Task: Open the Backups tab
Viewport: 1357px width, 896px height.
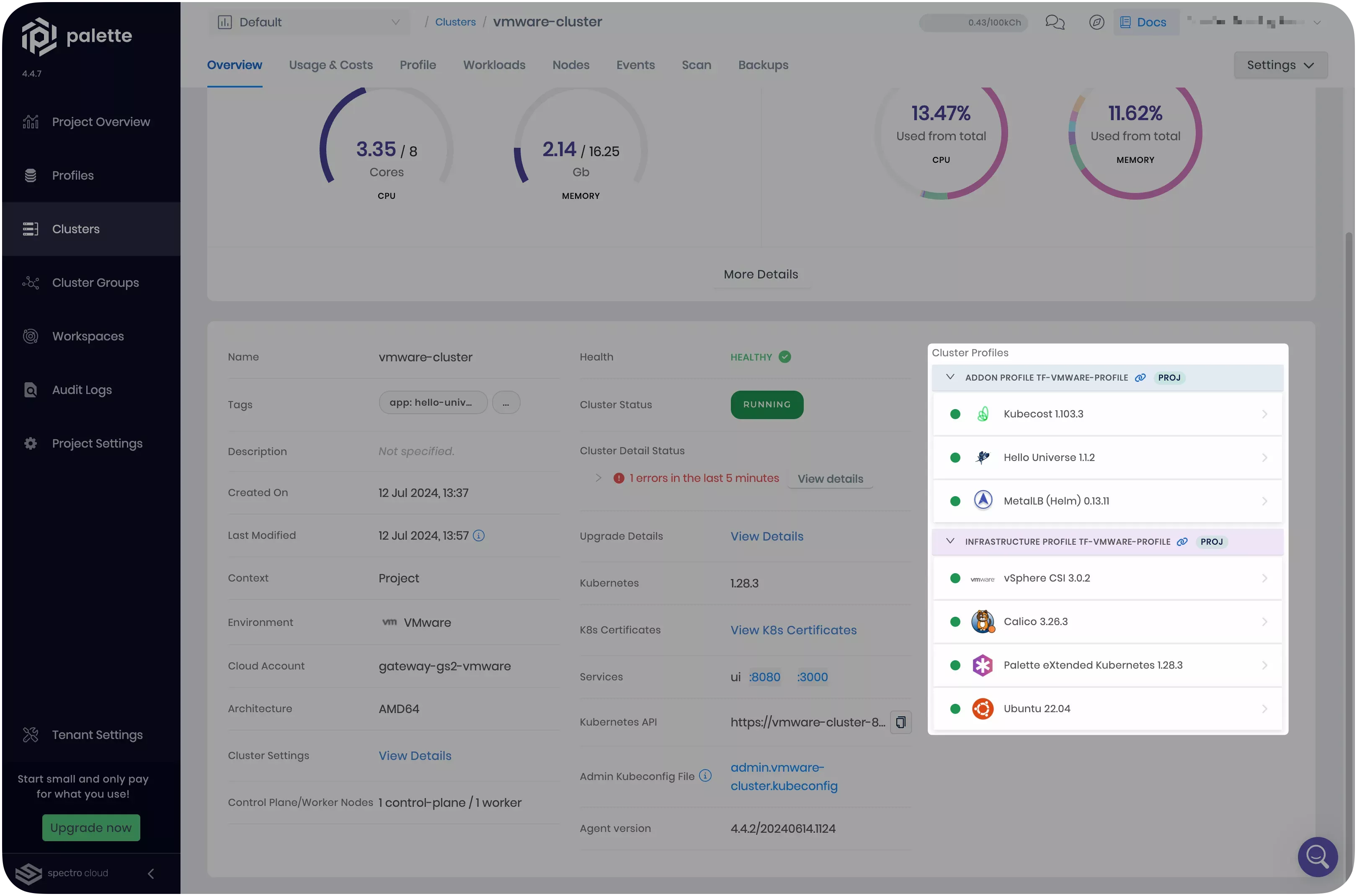Action: coord(763,65)
